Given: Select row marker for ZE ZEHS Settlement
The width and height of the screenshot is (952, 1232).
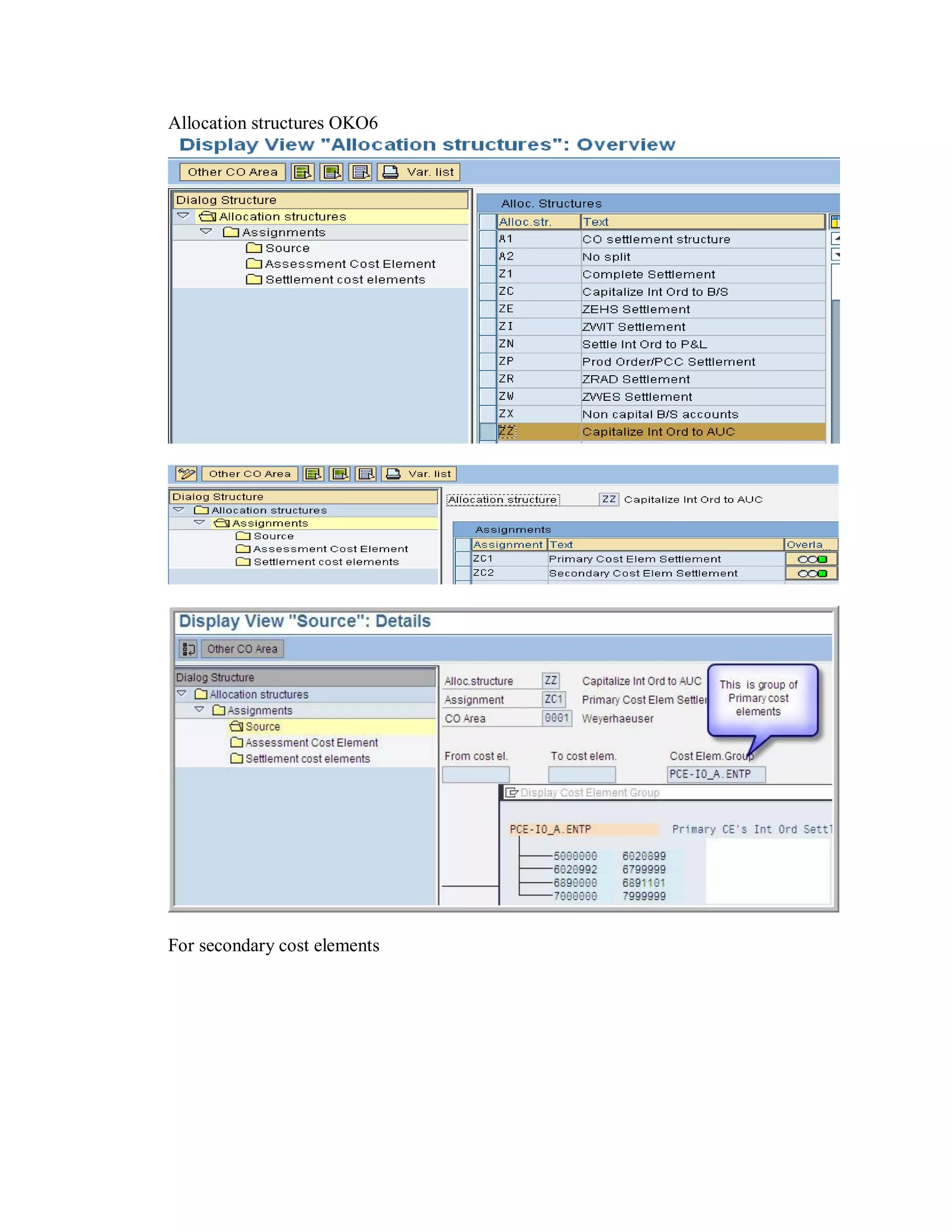Looking at the screenshot, I should [487, 309].
